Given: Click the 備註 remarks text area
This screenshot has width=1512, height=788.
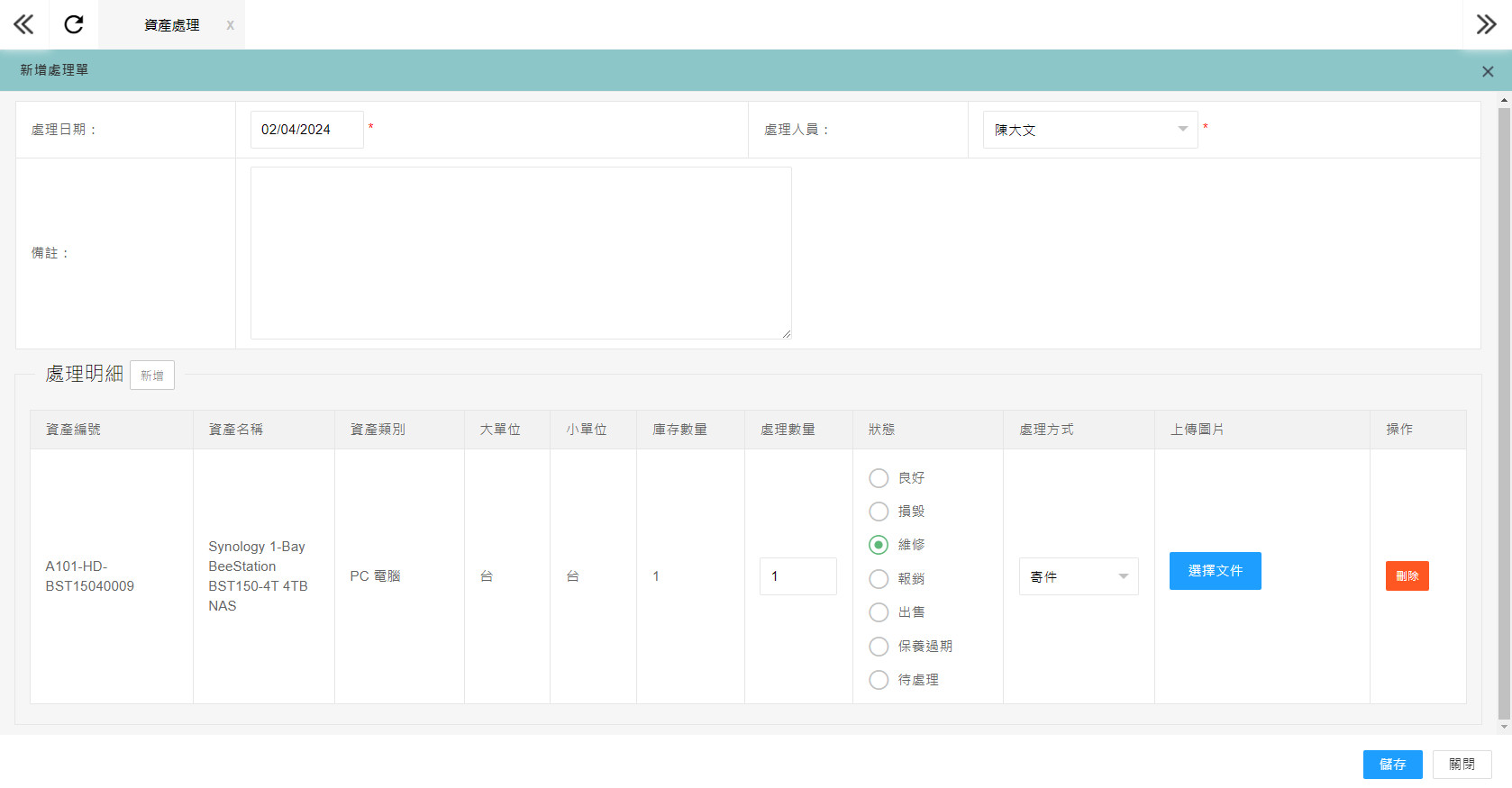Looking at the screenshot, I should point(521,253).
